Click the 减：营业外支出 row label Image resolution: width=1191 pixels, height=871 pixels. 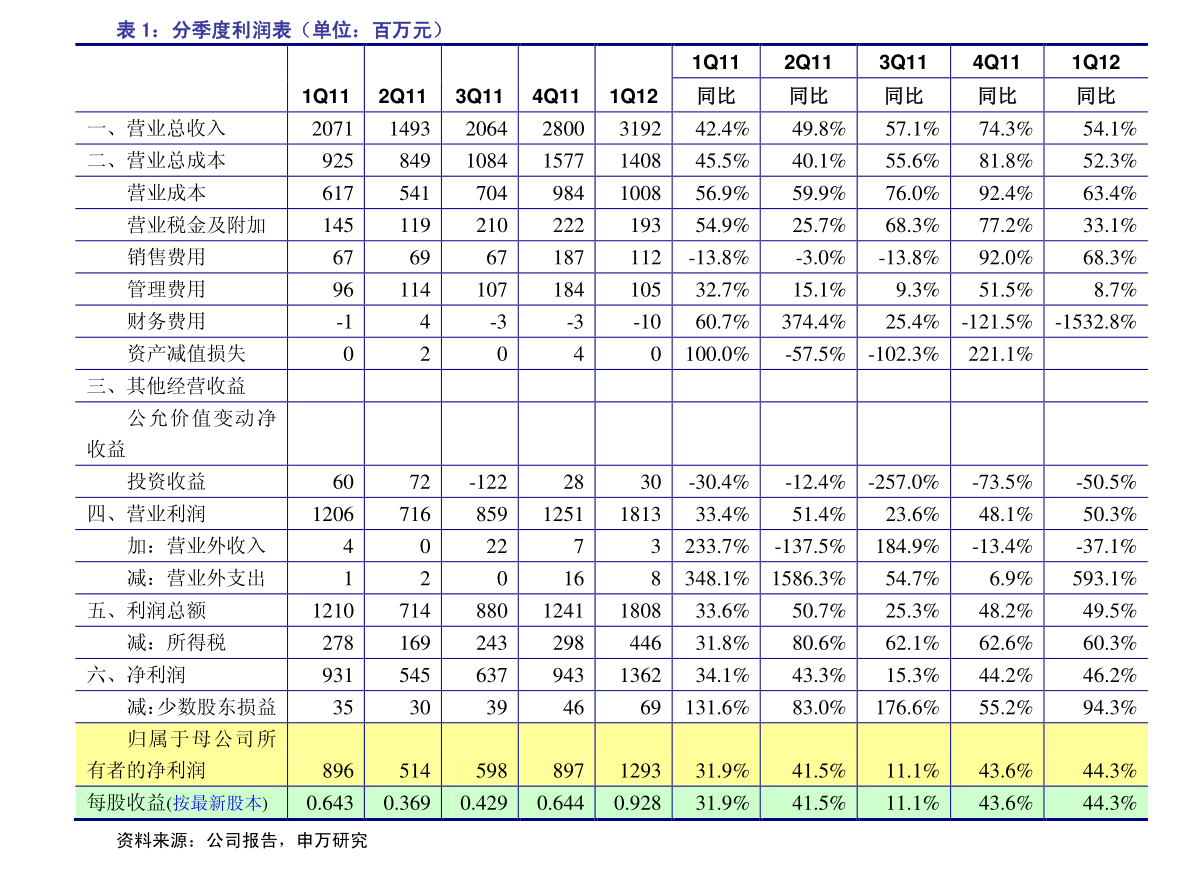pos(196,579)
